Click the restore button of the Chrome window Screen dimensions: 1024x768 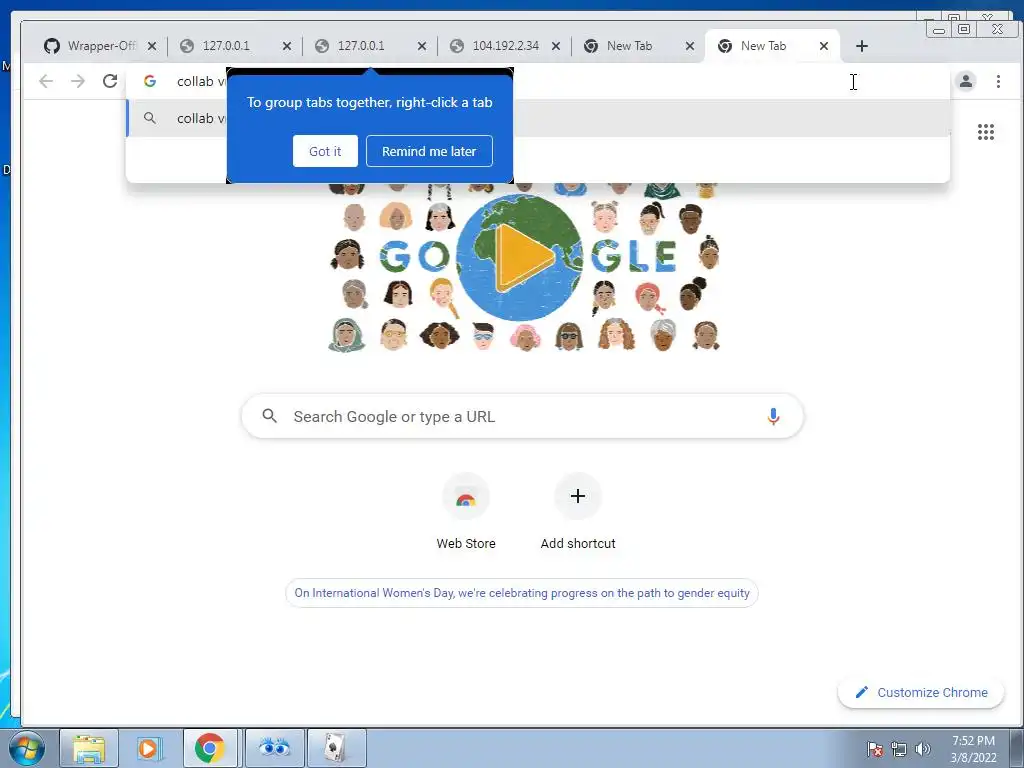tap(964, 29)
